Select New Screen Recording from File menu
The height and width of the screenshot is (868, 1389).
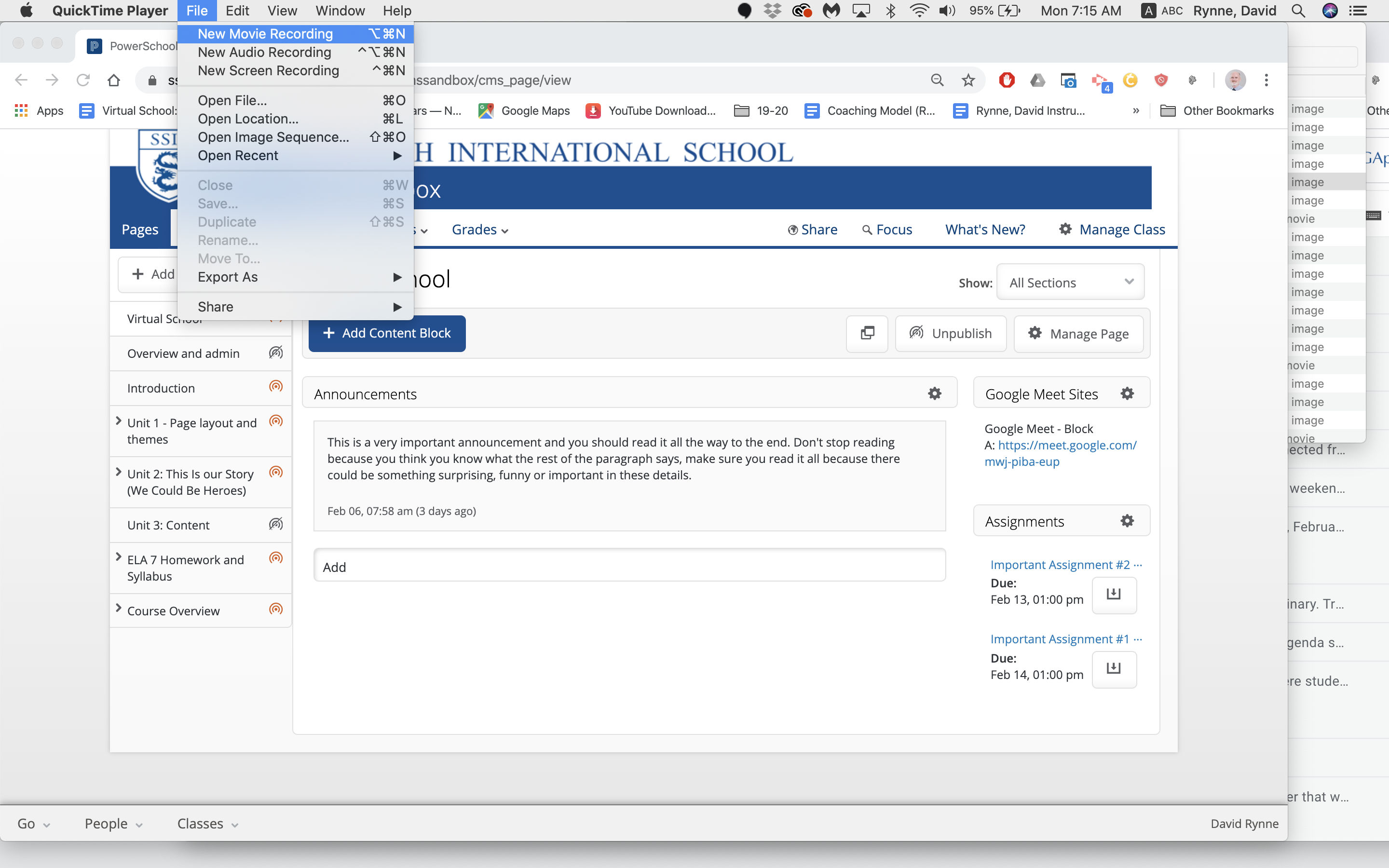point(268,70)
